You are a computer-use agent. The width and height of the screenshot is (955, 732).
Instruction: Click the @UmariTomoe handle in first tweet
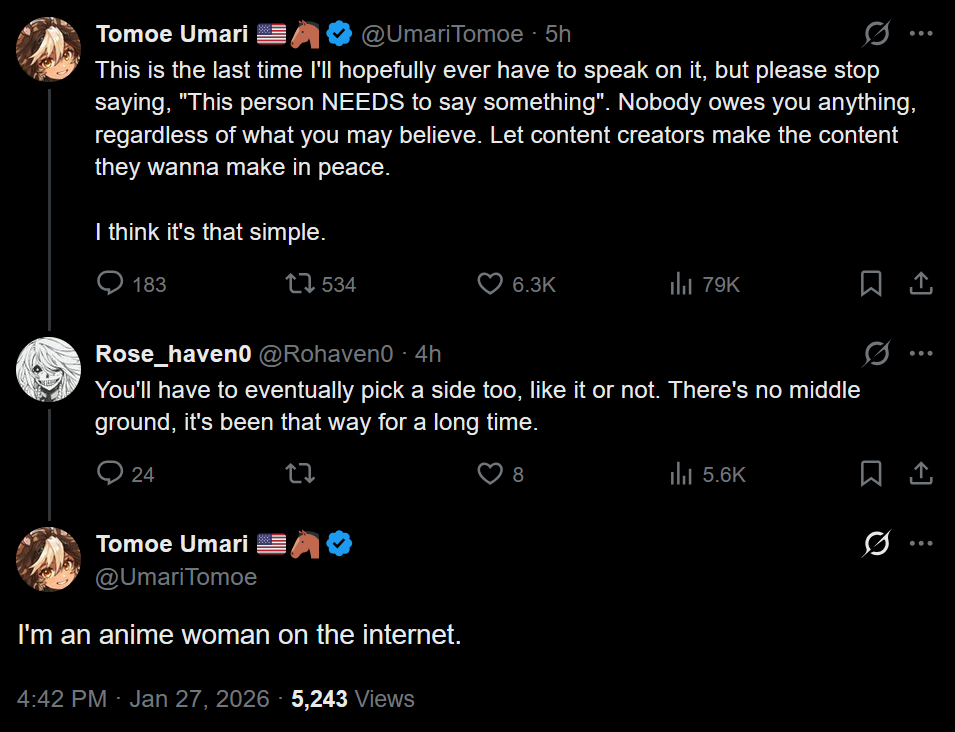441,34
